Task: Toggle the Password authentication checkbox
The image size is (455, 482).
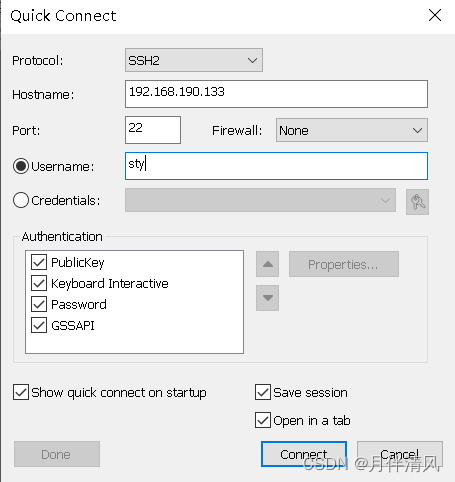Action: pyautogui.click(x=39, y=304)
